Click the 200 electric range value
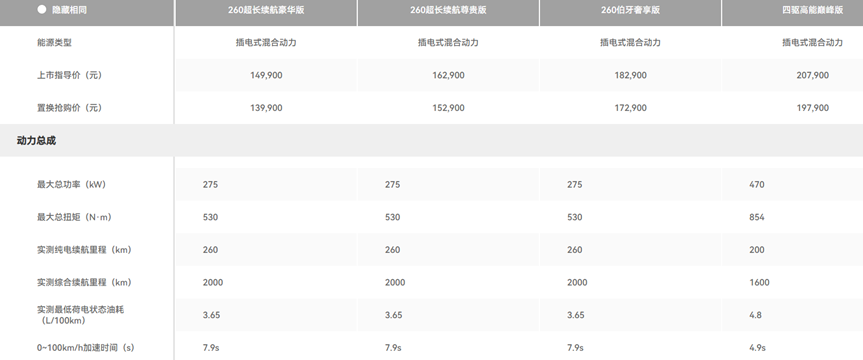 [x=757, y=249]
